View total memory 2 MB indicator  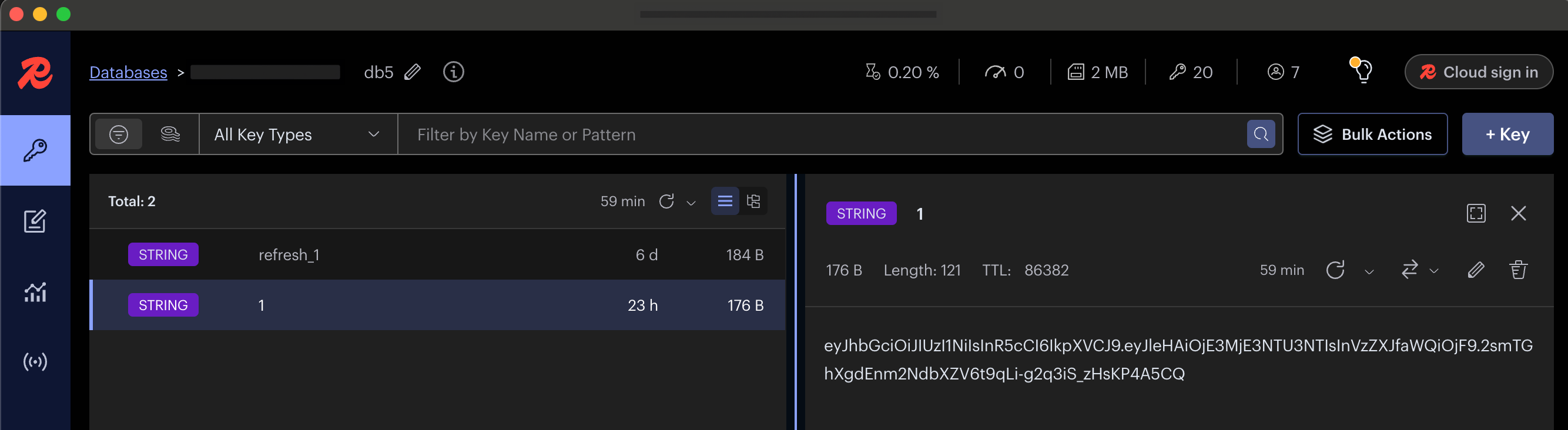(1097, 72)
